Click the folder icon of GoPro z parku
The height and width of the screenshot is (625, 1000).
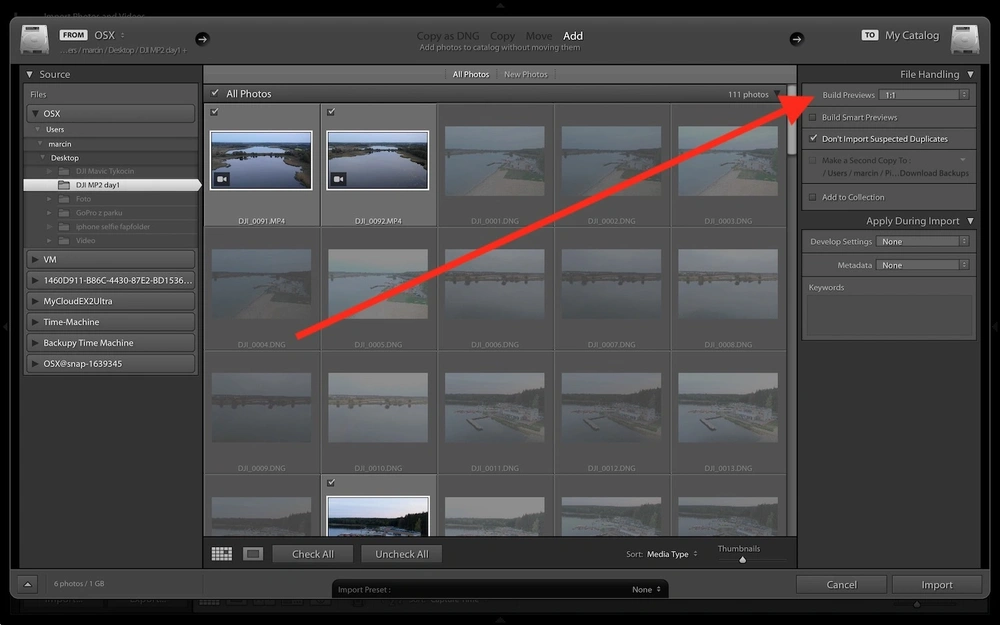(x=64, y=212)
